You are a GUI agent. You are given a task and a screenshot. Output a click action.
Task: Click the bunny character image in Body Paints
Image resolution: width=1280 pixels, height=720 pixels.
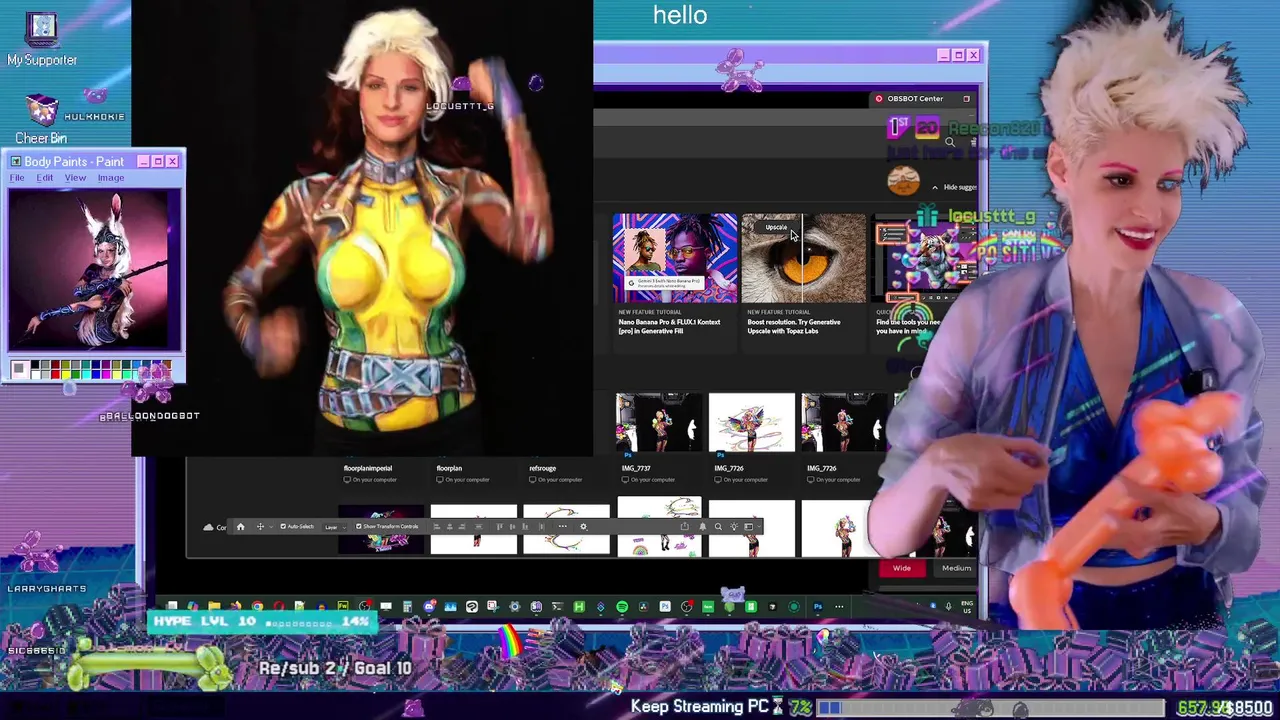(95, 270)
